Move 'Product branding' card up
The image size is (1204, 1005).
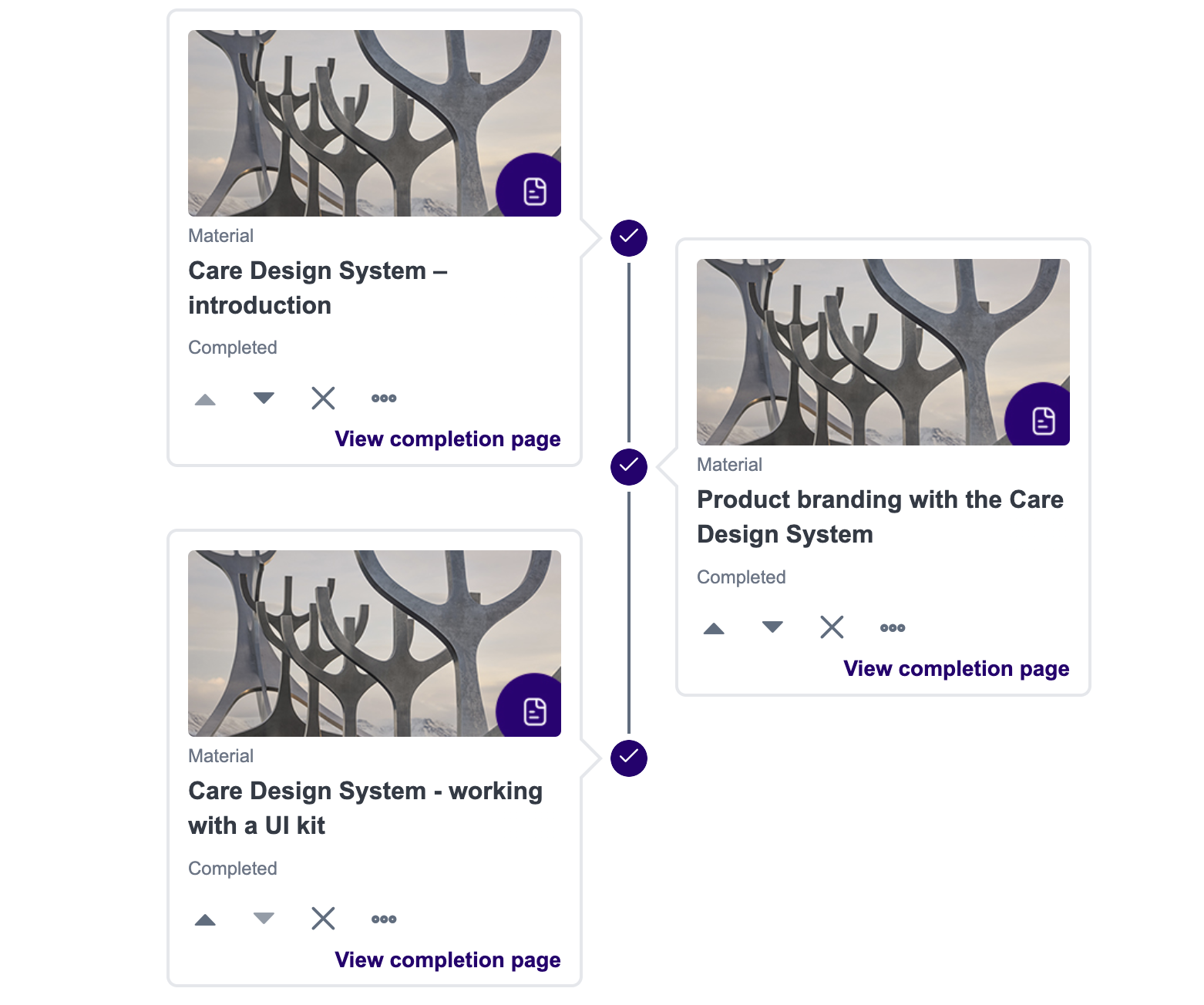[x=714, y=628]
